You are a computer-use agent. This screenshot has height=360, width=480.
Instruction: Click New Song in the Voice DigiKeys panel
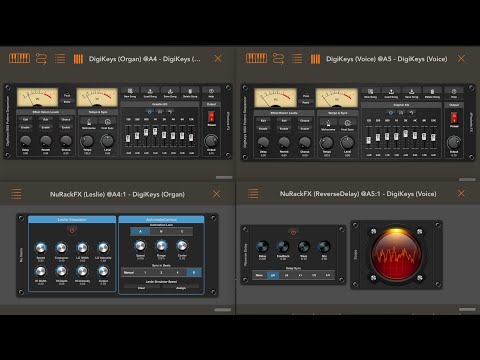(370, 93)
